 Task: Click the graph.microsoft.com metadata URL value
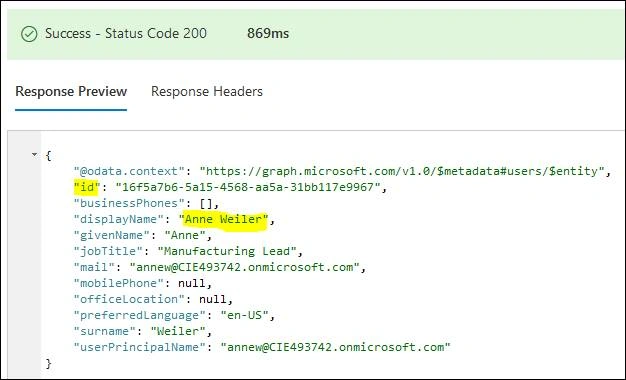(402, 171)
